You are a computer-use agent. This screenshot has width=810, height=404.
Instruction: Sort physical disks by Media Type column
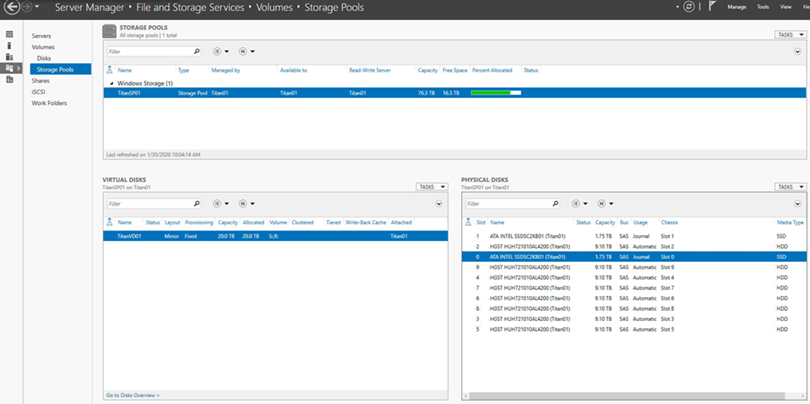(790, 222)
